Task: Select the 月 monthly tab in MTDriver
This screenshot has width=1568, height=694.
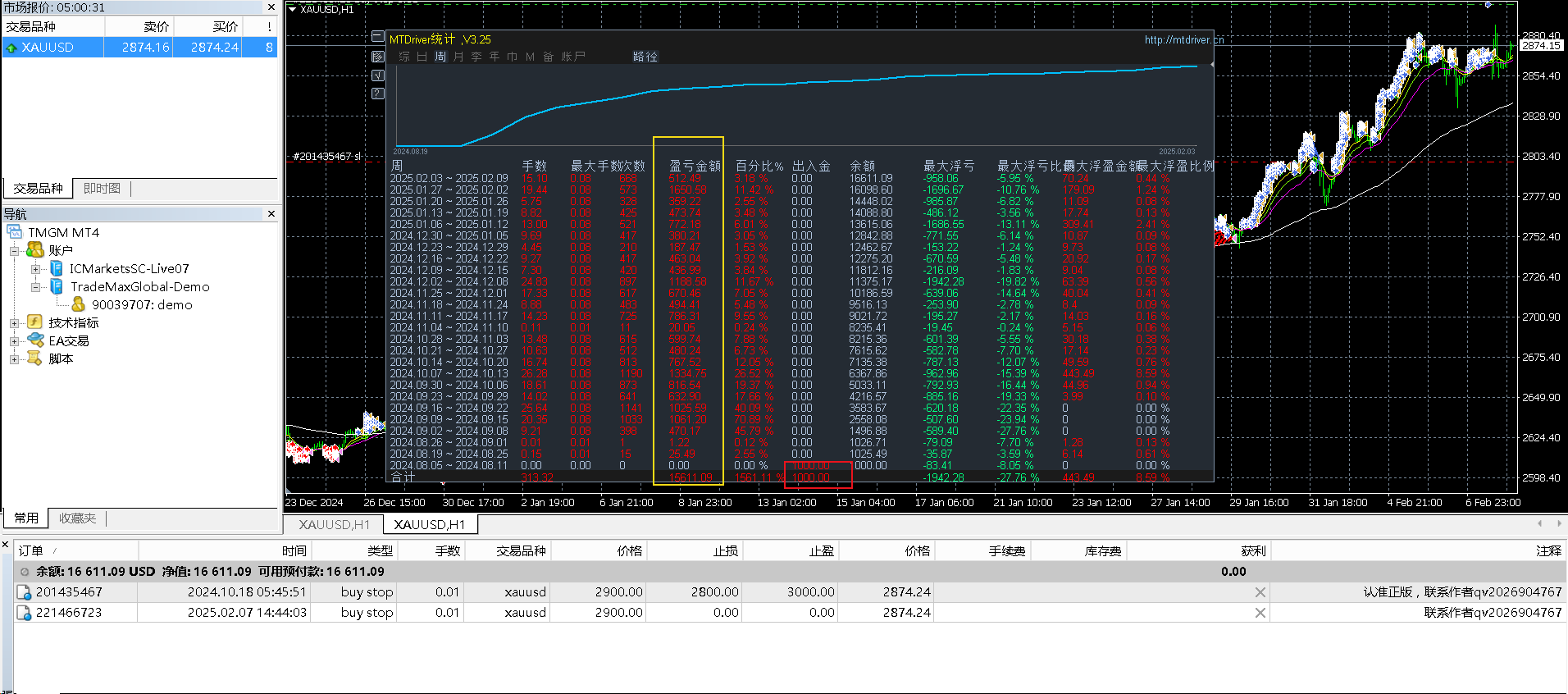Action: (x=458, y=57)
